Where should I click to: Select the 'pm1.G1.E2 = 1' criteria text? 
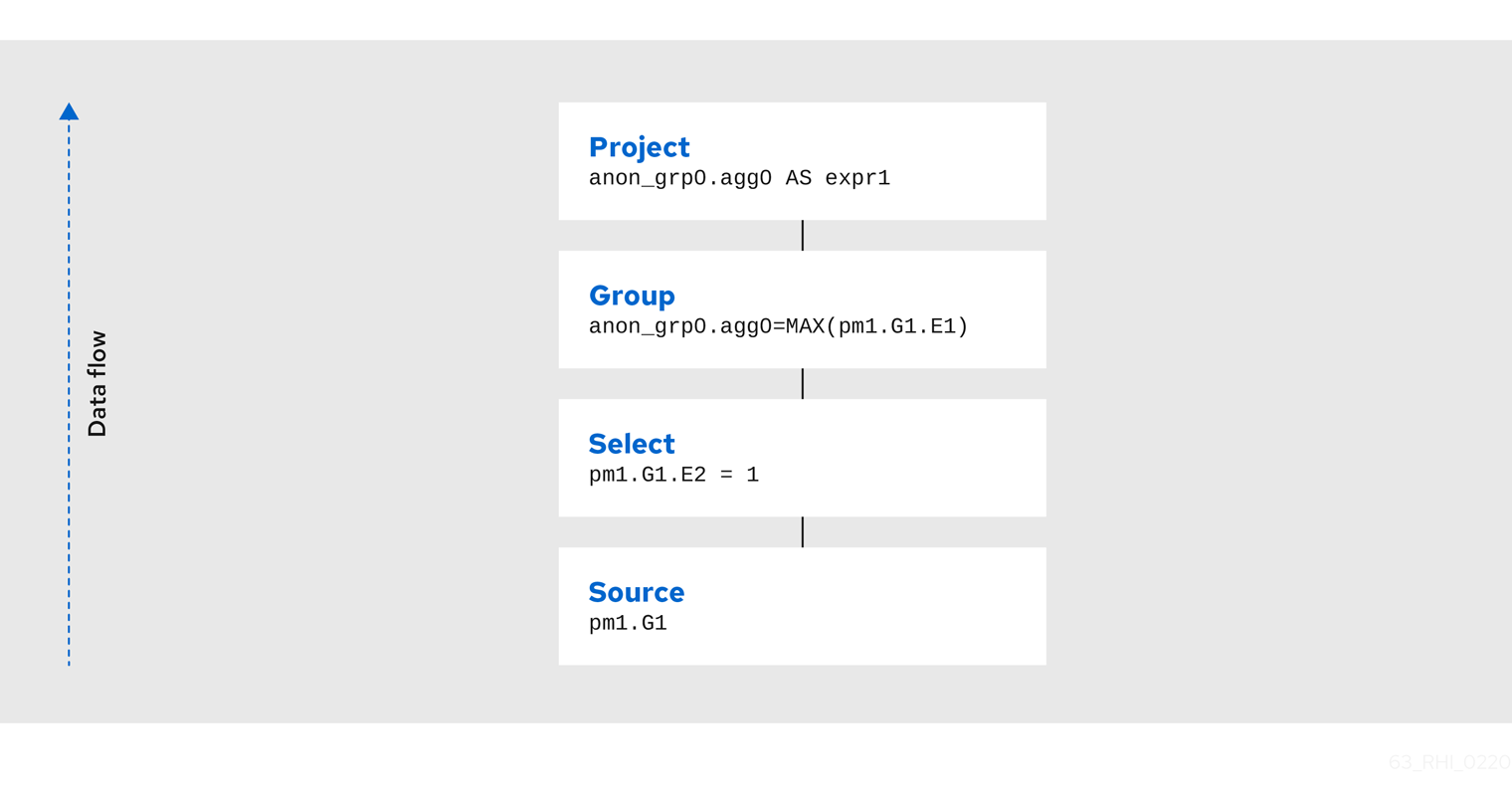click(x=673, y=476)
